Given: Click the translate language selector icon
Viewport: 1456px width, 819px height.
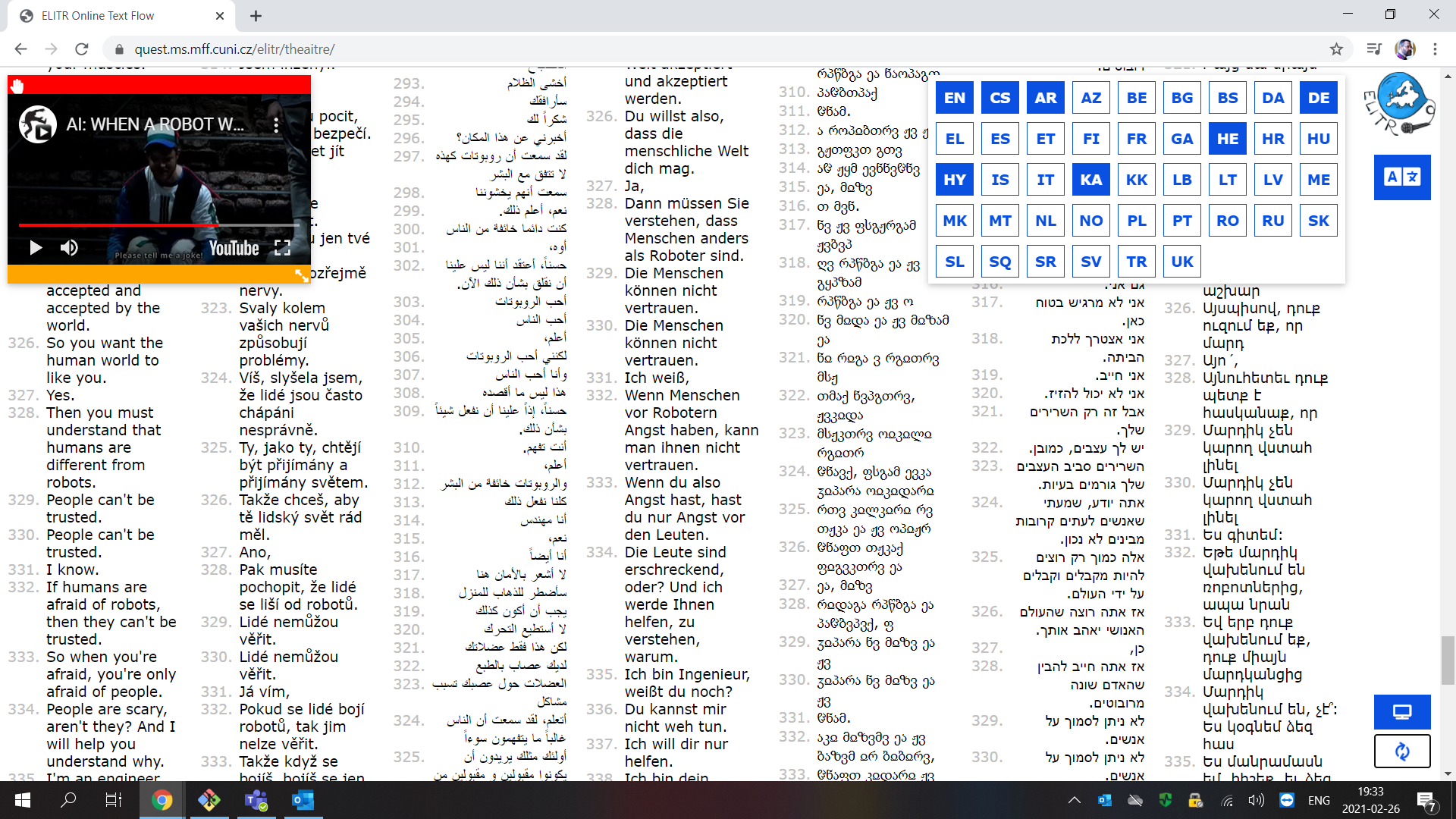Looking at the screenshot, I should (x=1401, y=177).
